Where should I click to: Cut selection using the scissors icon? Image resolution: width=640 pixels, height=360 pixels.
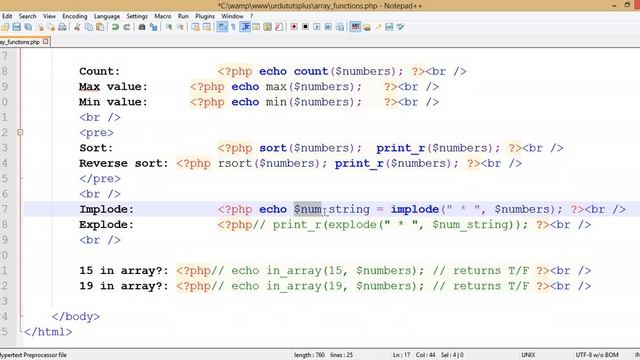point(77,27)
